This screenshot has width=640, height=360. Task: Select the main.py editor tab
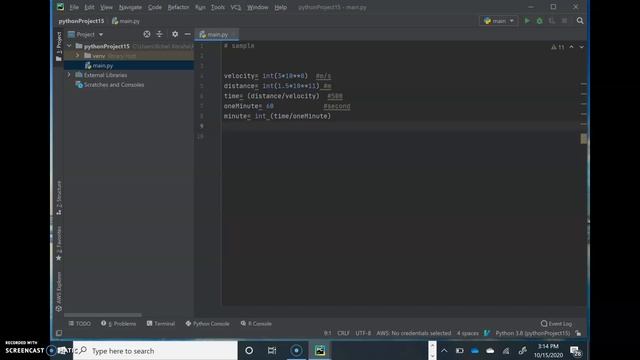coord(217,35)
